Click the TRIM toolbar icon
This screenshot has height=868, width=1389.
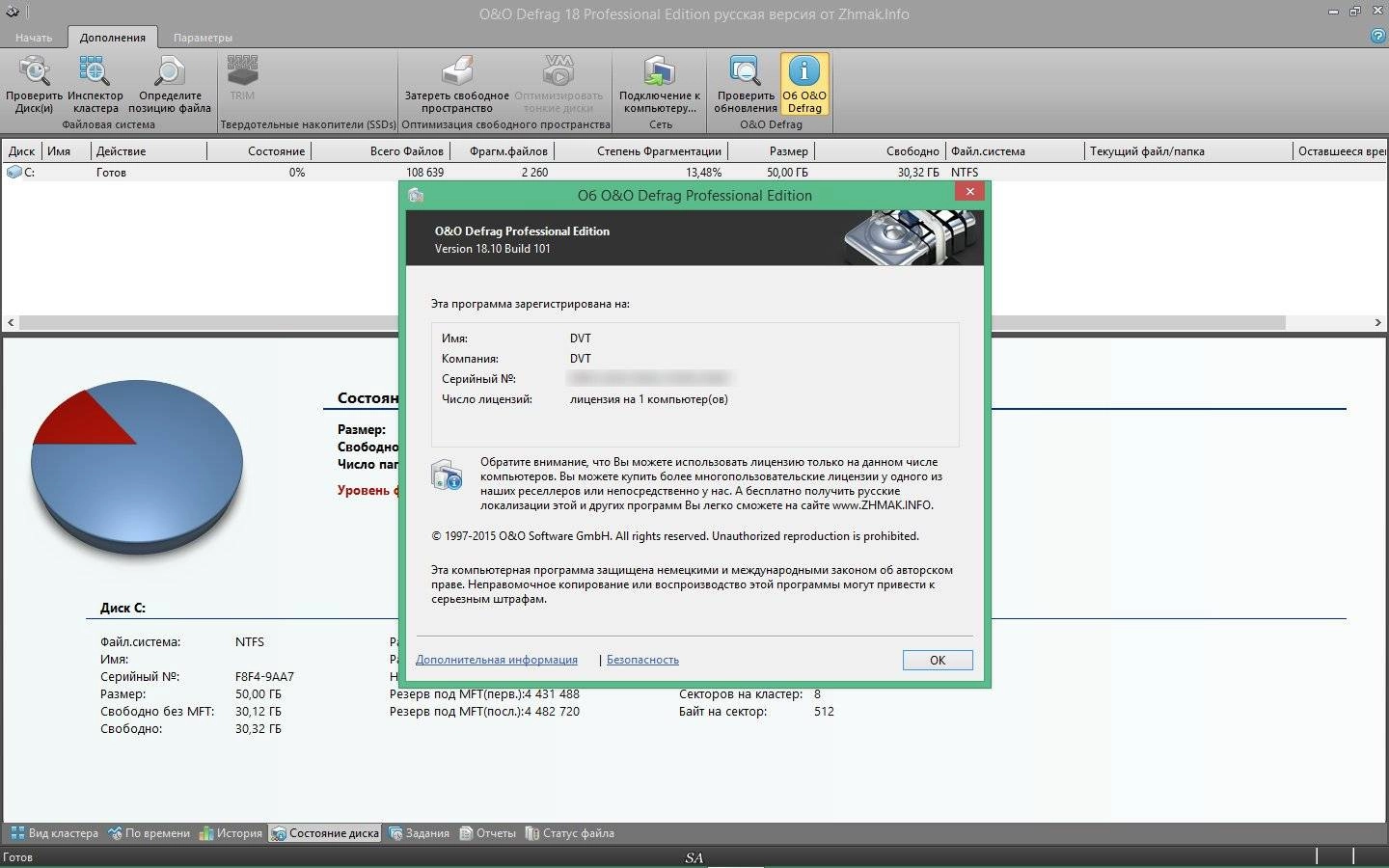242,77
